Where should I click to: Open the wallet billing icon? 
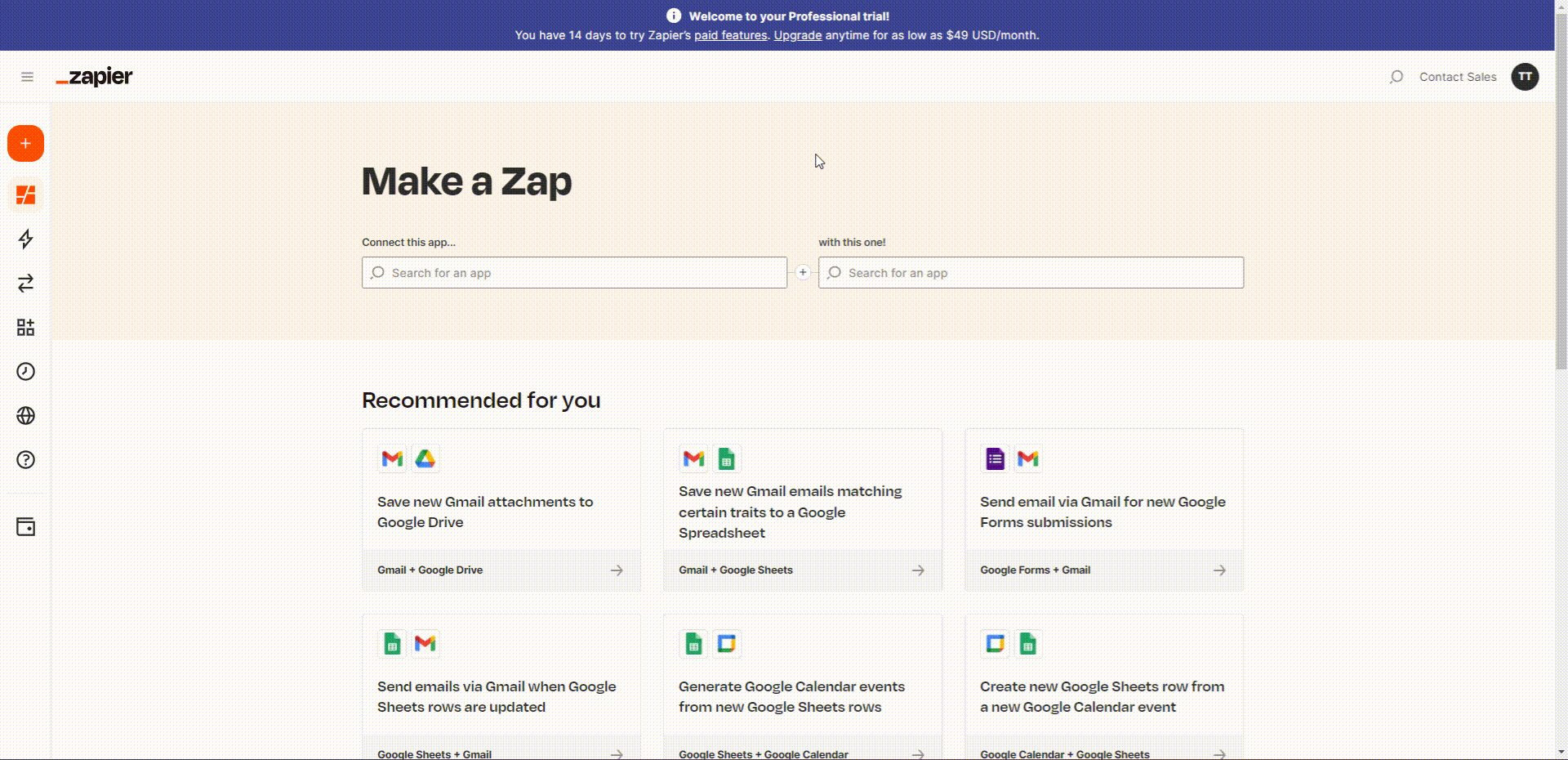point(25,527)
